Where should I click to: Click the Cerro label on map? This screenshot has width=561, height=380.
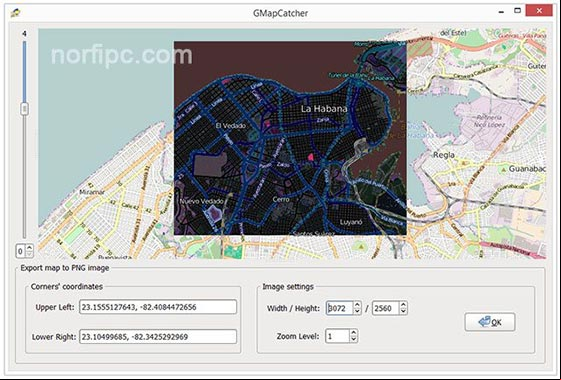281,199
